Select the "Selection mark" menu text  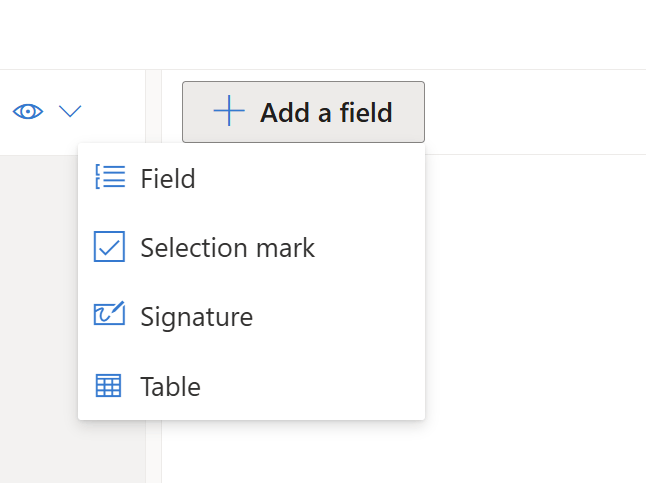(x=227, y=248)
